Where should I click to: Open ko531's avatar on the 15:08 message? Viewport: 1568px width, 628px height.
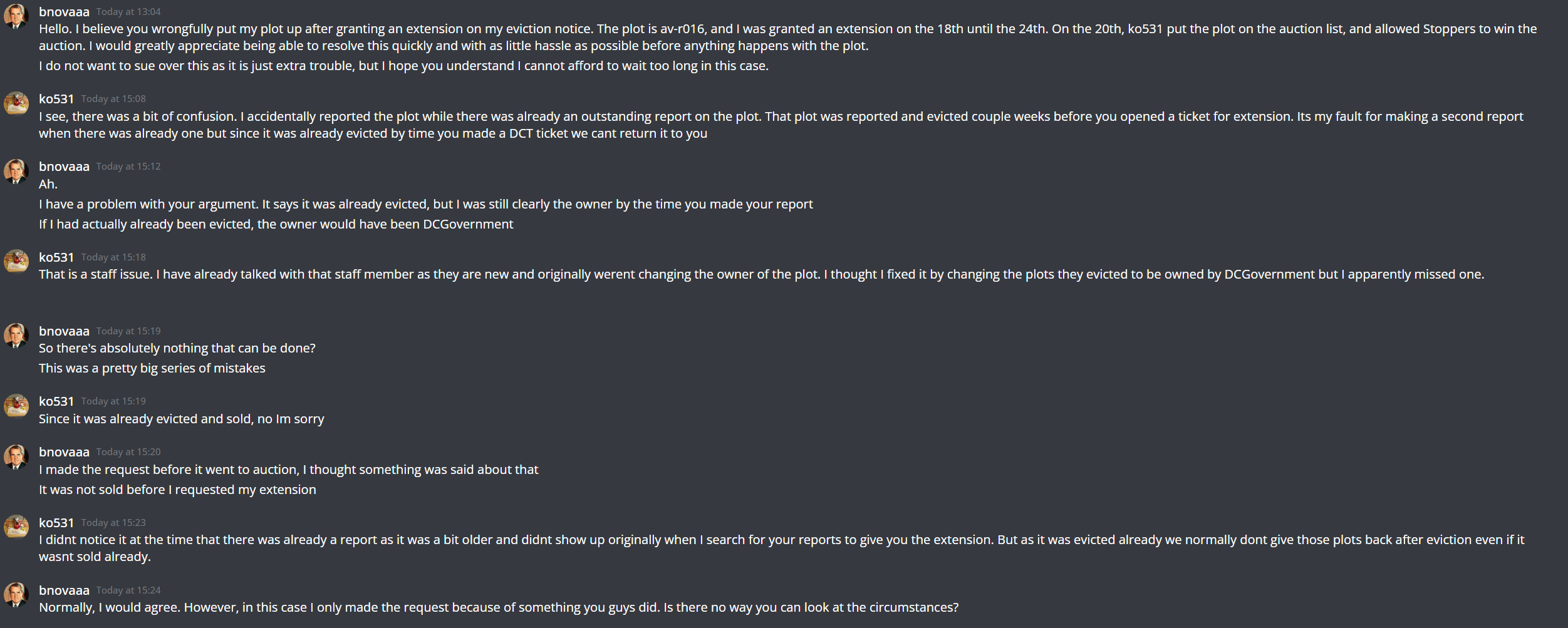(x=16, y=103)
